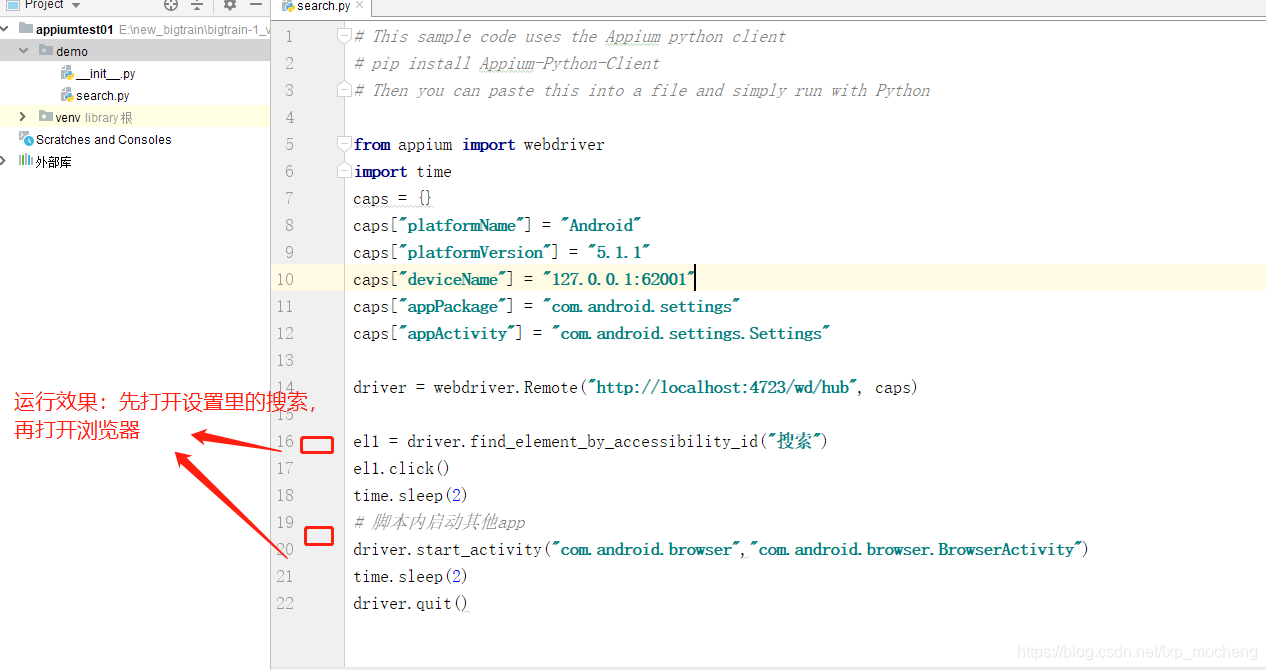
Task: Click 'driver.quit()' line
Action: [x=411, y=603]
